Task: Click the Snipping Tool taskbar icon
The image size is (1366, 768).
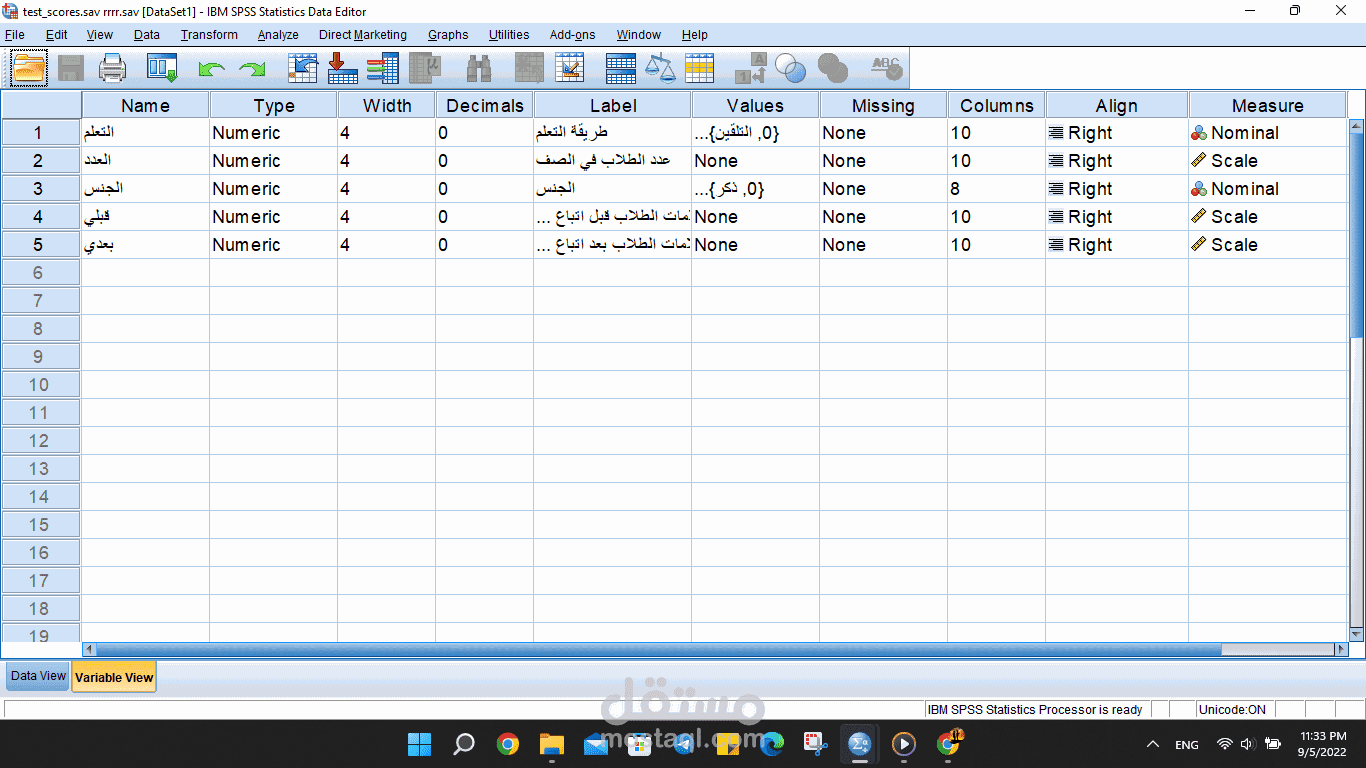Action: point(816,744)
